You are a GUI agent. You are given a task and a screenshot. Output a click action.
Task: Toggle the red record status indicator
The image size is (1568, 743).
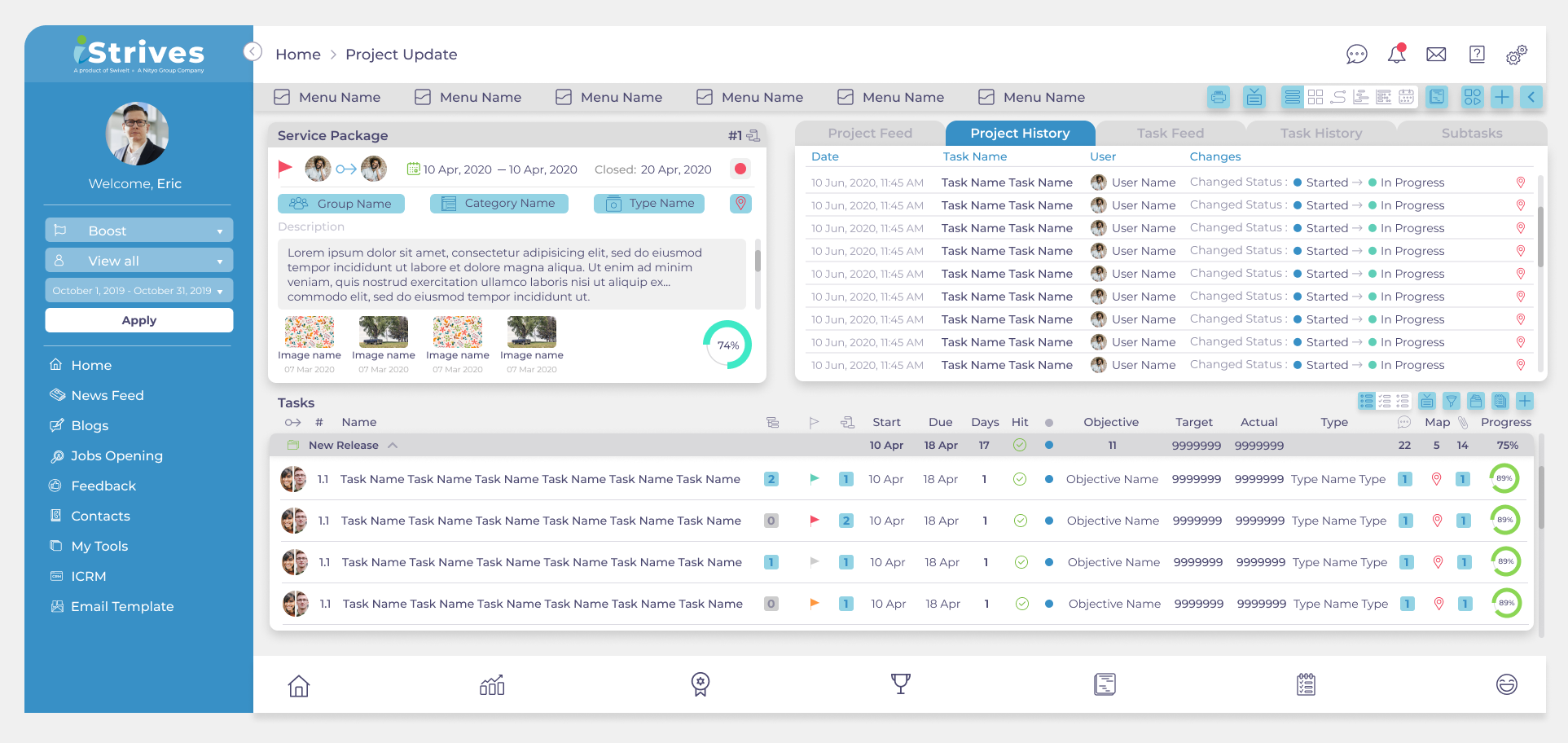(740, 169)
